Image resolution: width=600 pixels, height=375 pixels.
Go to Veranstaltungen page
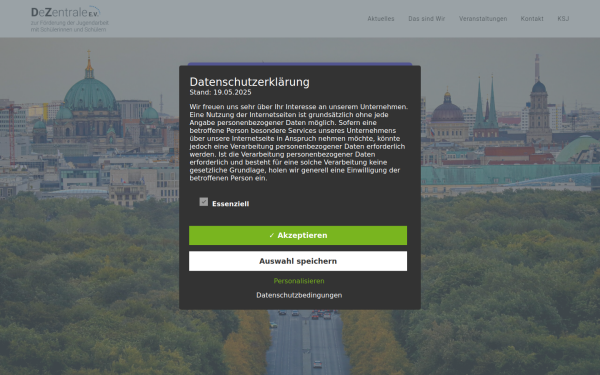pos(483,19)
